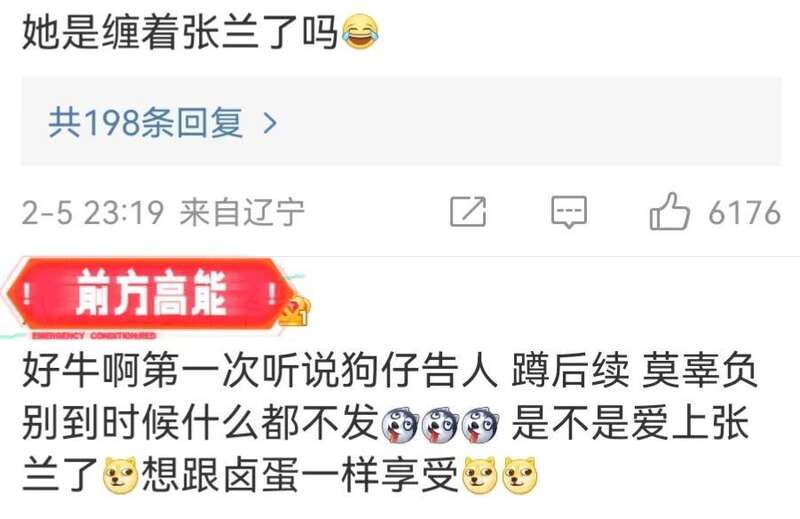
Task: Open the comment reply icon
Action: [569, 212]
